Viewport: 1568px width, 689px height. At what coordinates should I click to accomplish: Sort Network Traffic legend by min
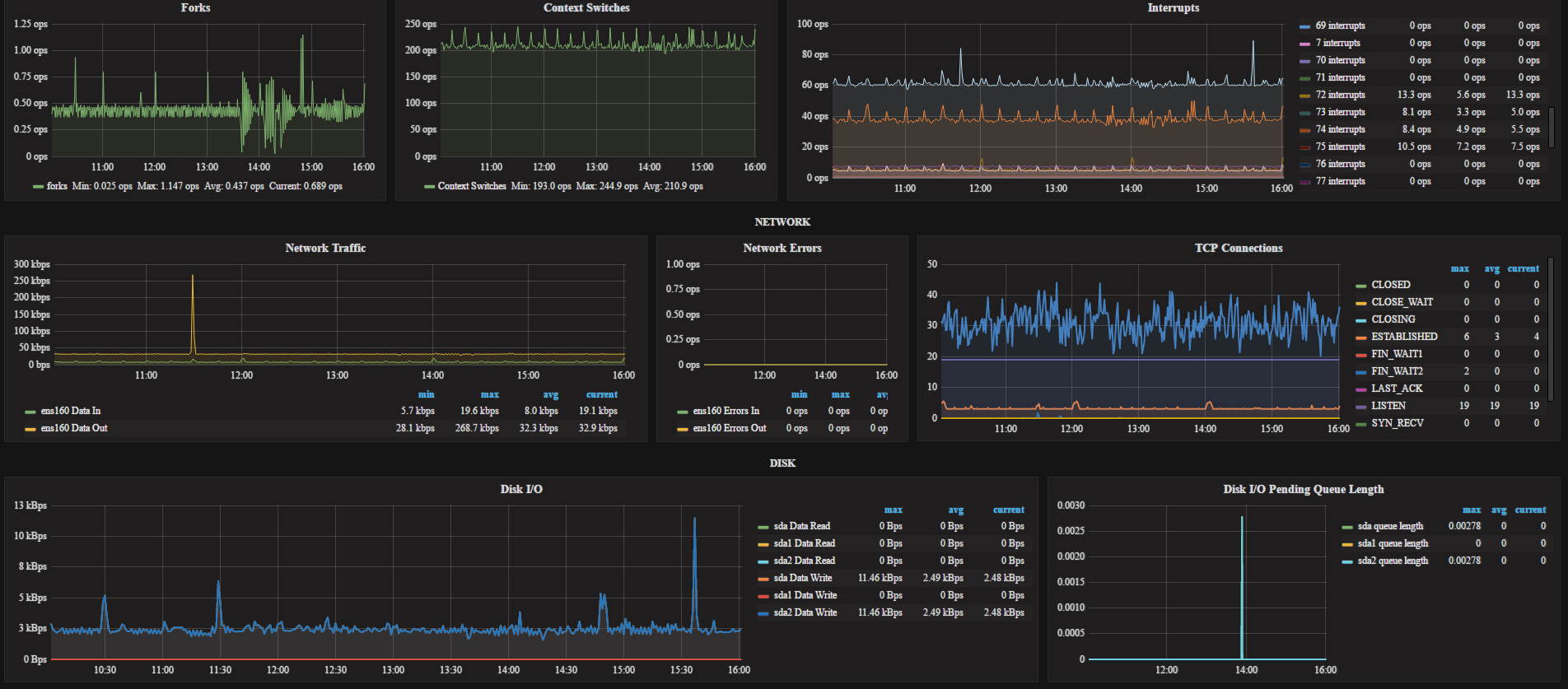click(x=426, y=394)
